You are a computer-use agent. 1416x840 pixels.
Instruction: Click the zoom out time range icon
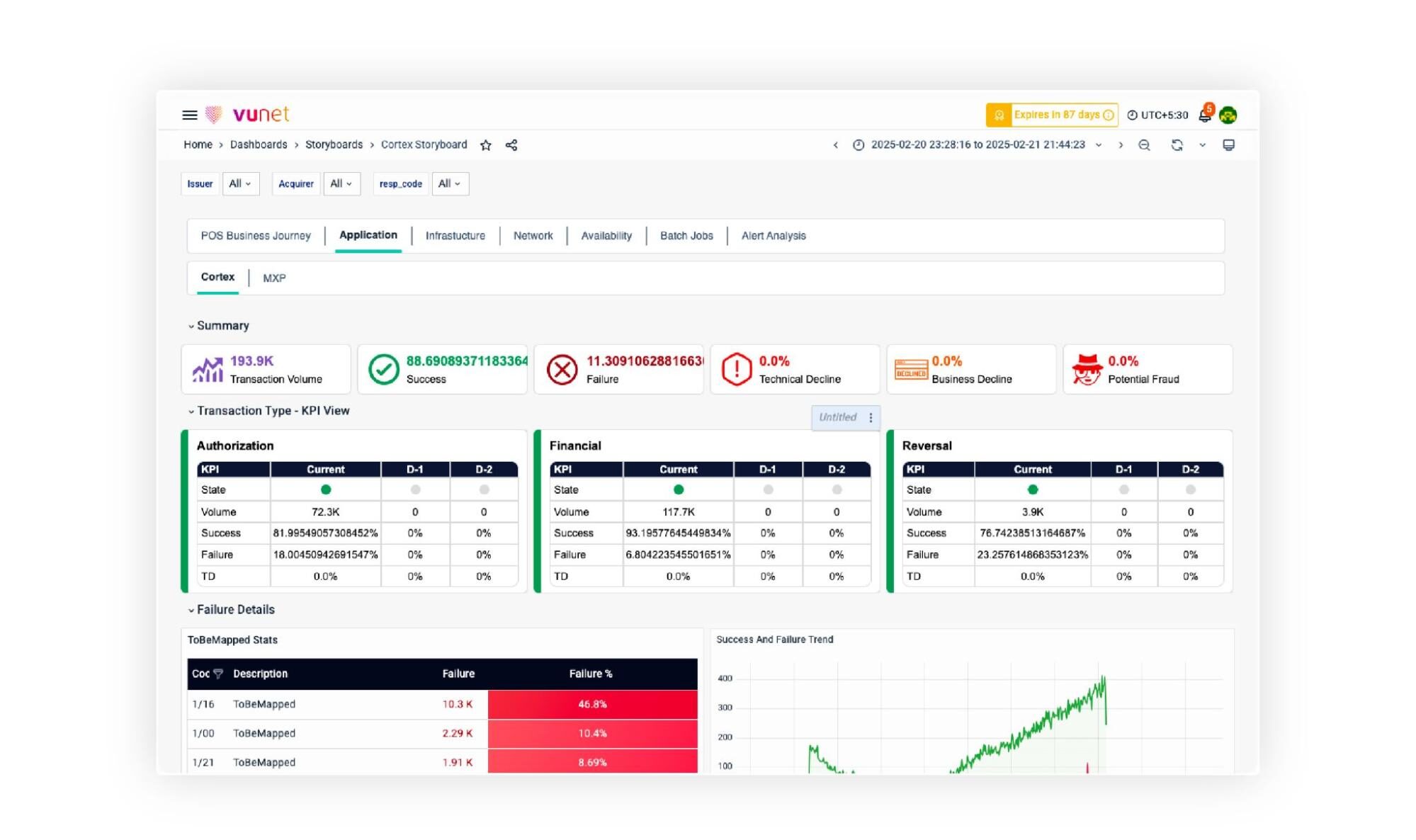pyautogui.click(x=1144, y=145)
